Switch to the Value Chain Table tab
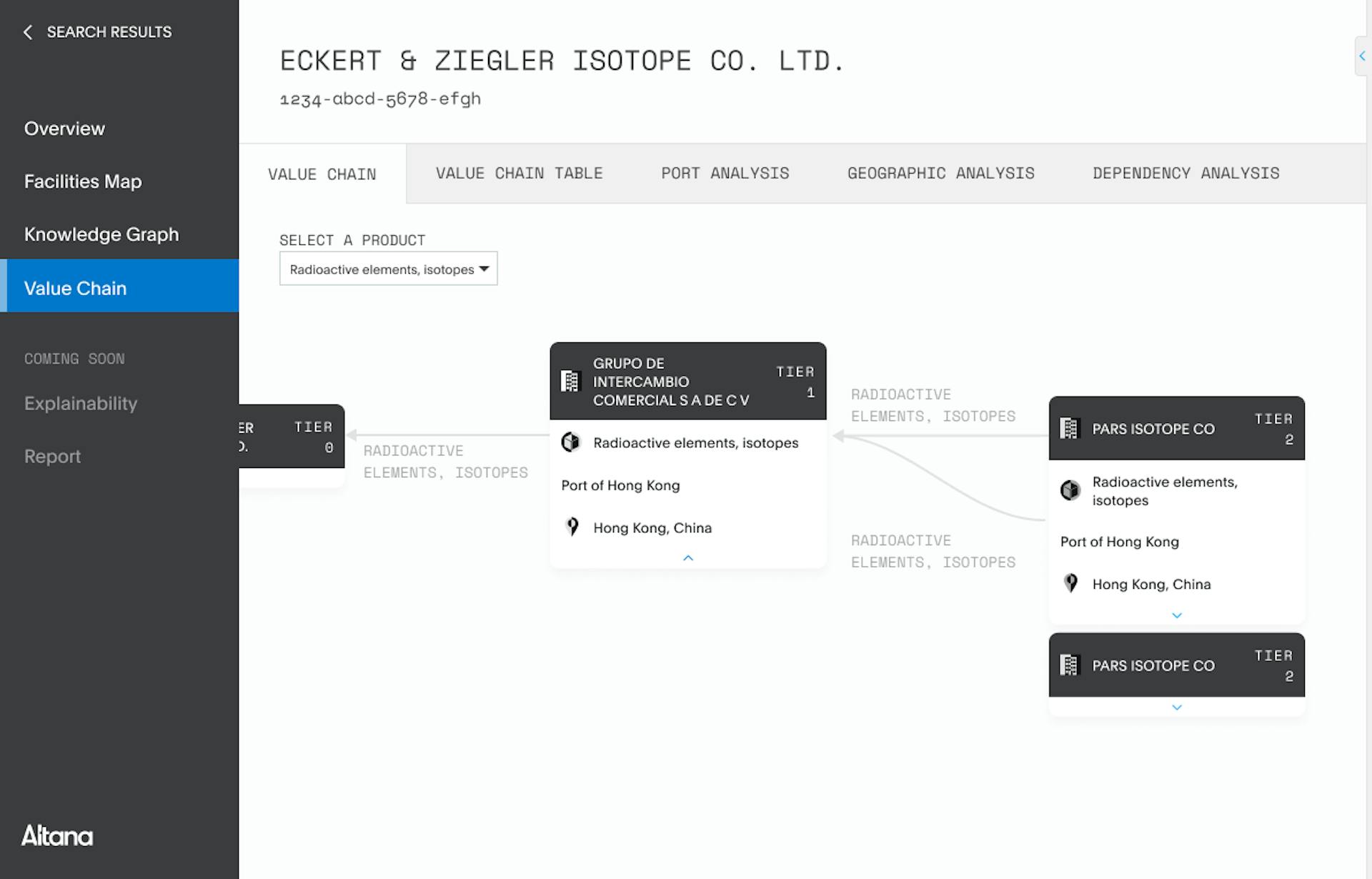This screenshot has height=879, width=1372. click(520, 174)
